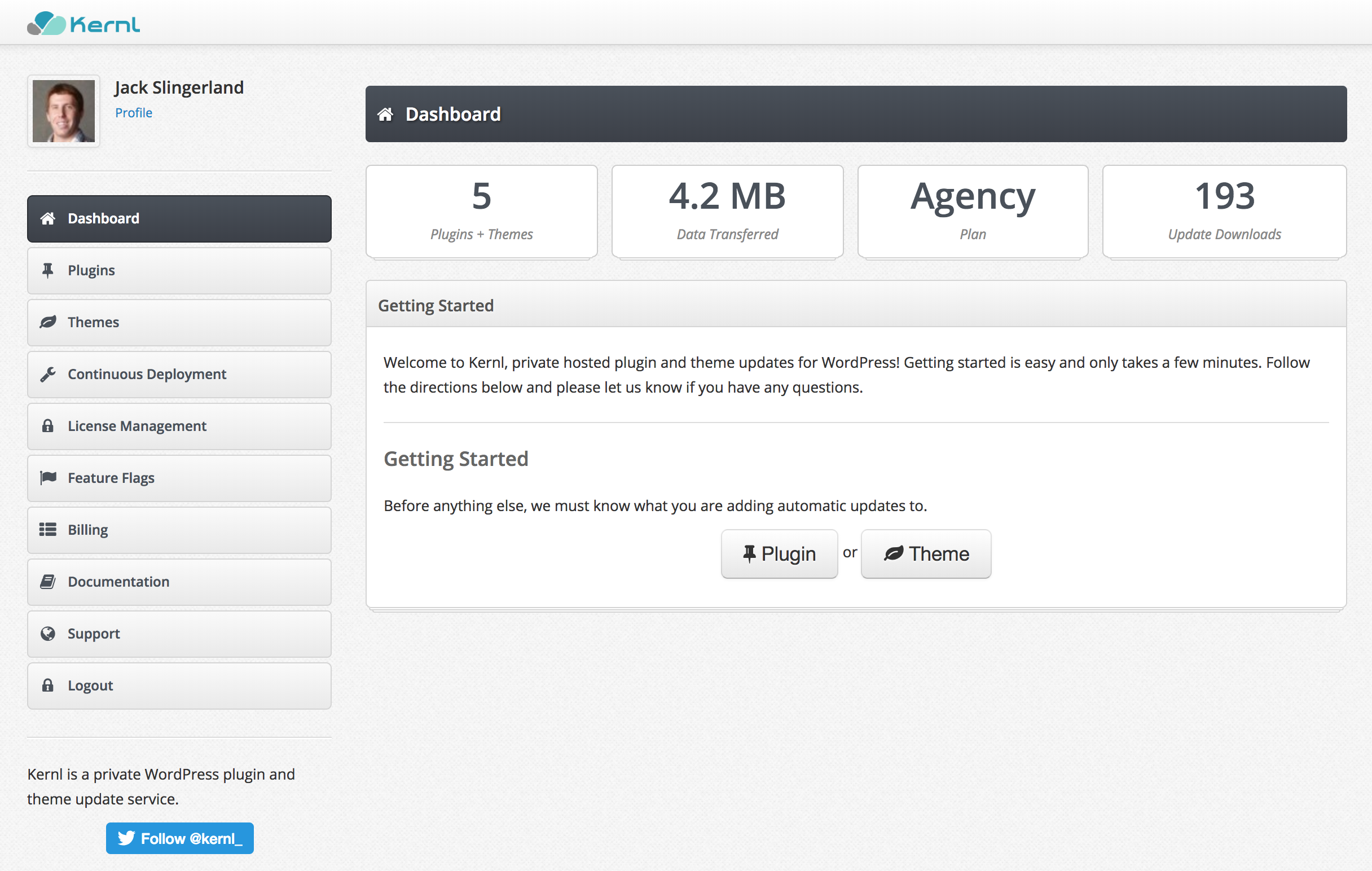Open the Profile link under user name

point(133,113)
